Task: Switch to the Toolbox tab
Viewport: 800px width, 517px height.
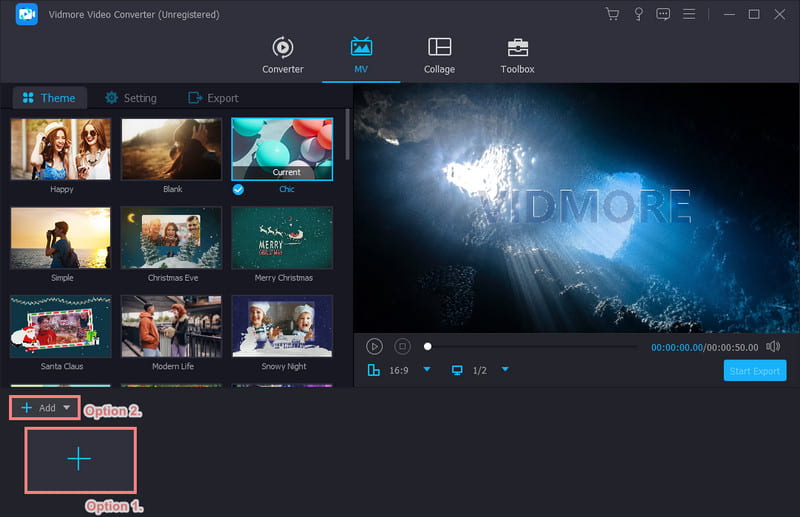Action: click(517, 55)
